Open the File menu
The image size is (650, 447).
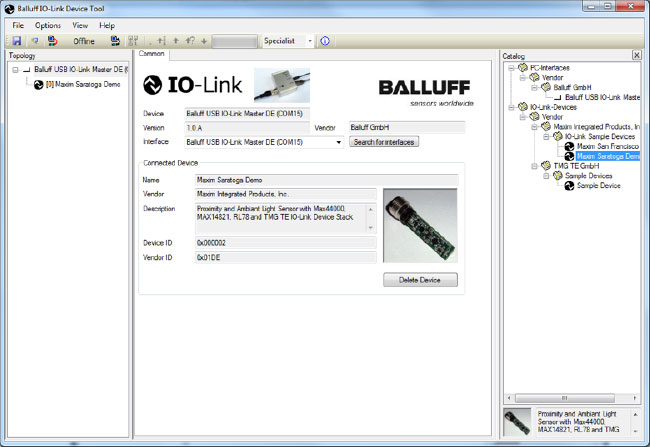point(18,25)
